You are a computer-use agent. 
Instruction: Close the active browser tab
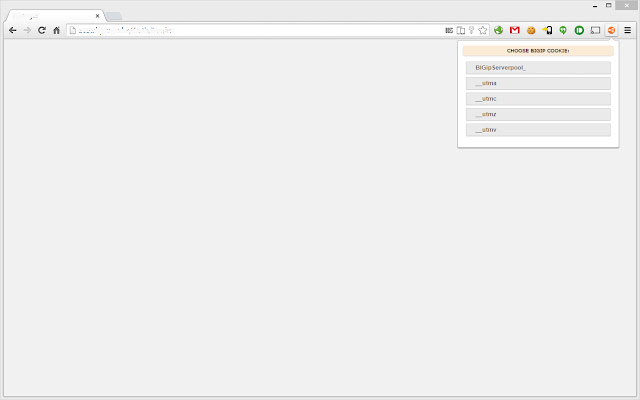(x=98, y=16)
